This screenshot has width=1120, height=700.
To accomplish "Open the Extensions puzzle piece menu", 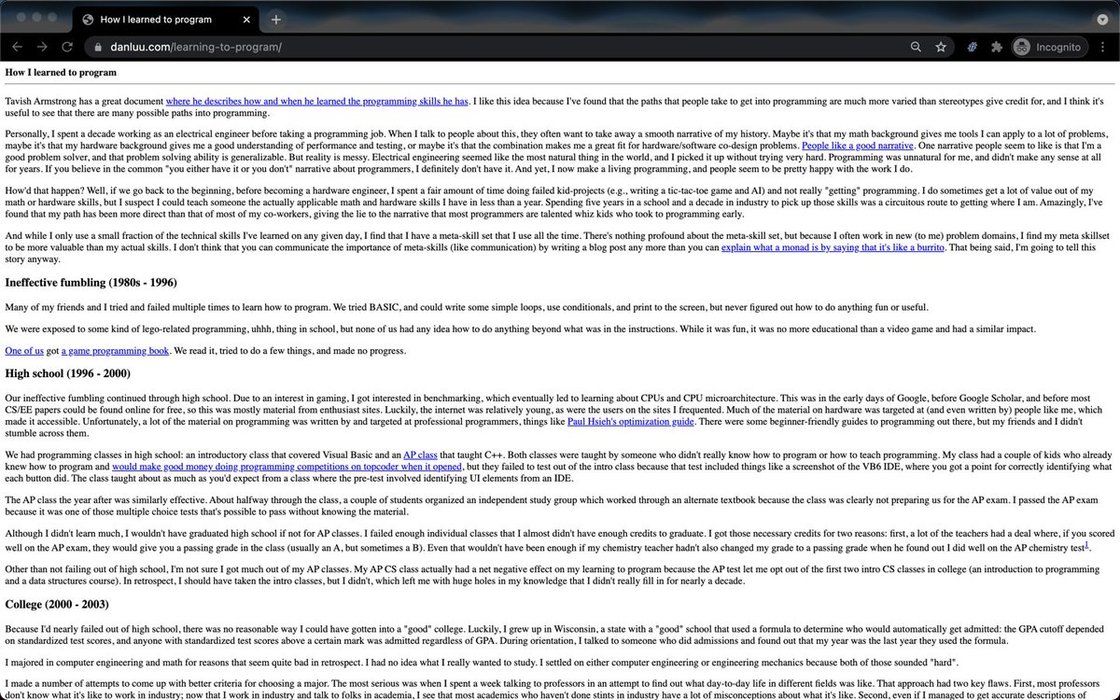I will 996,47.
